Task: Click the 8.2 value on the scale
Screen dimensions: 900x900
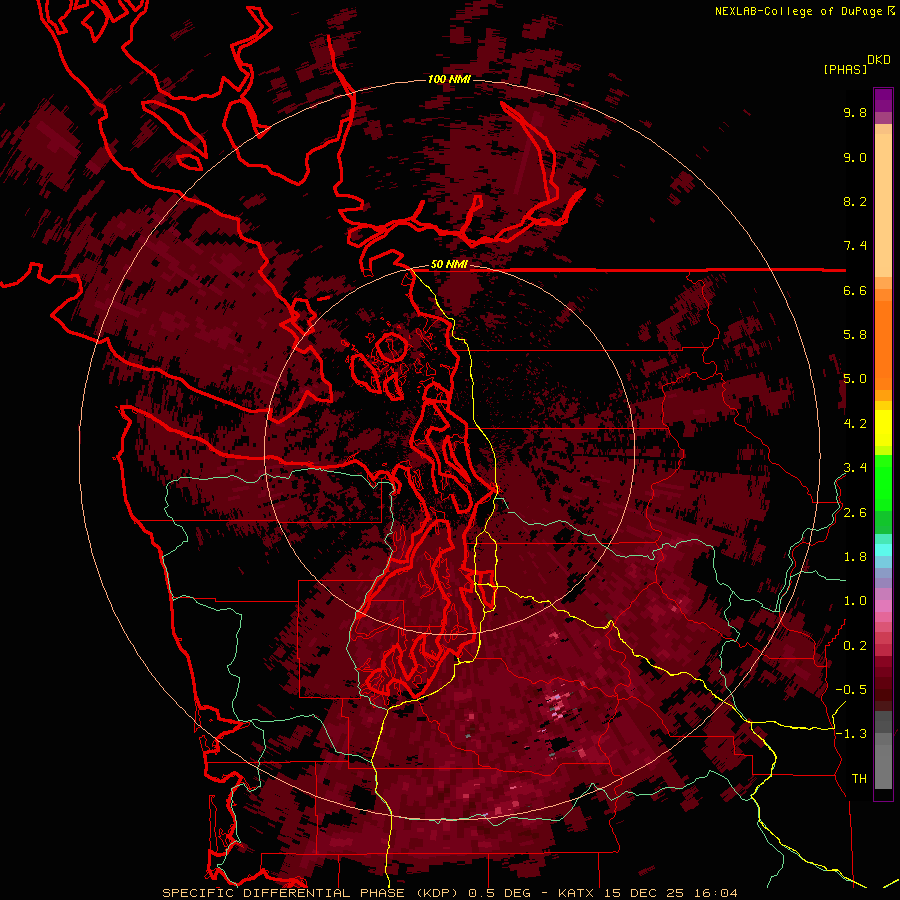Action: pos(855,201)
